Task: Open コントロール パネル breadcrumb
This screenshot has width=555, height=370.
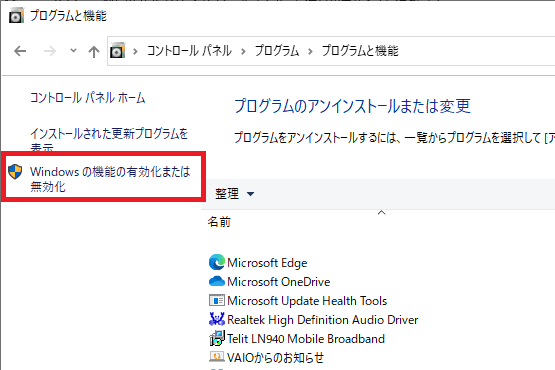Action: pyautogui.click(x=189, y=51)
